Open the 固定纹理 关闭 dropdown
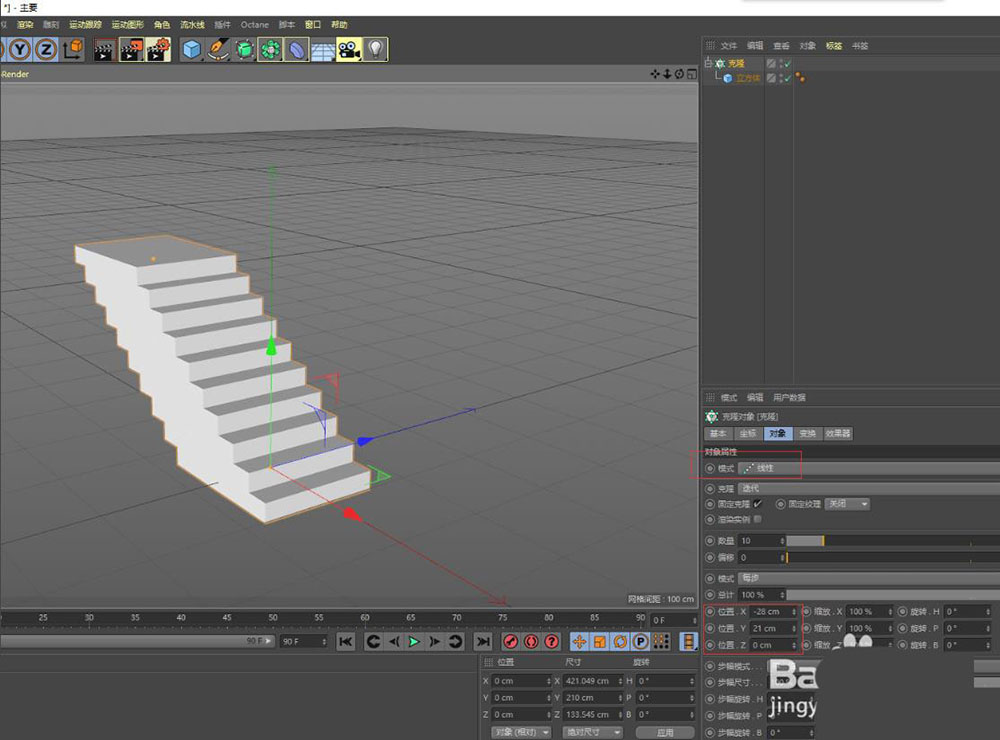This screenshot has width=1000, height=740. (847, 504)
